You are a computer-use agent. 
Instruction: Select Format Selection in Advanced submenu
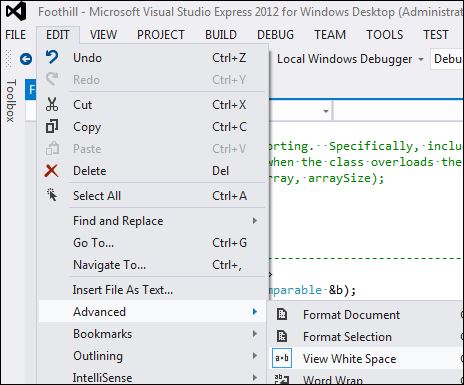point(366,336)
